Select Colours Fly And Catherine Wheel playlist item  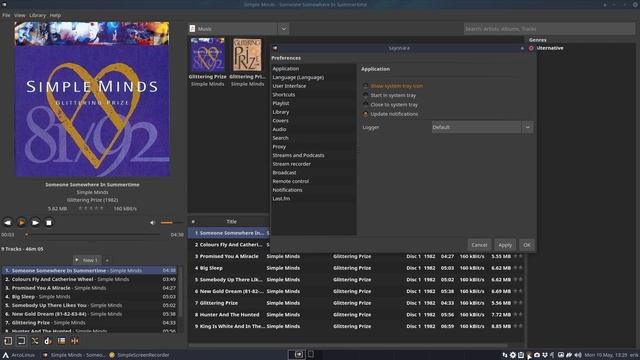pos(90,280)
